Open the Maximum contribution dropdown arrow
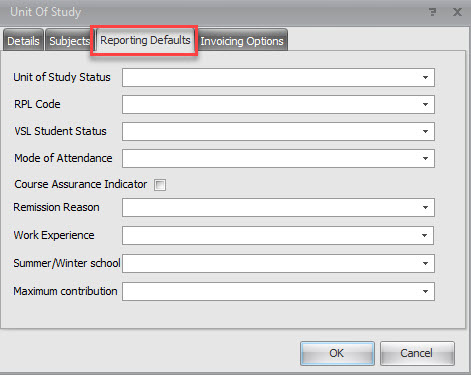Viewport: 471px width, 378px height. [x=425, y=292]
